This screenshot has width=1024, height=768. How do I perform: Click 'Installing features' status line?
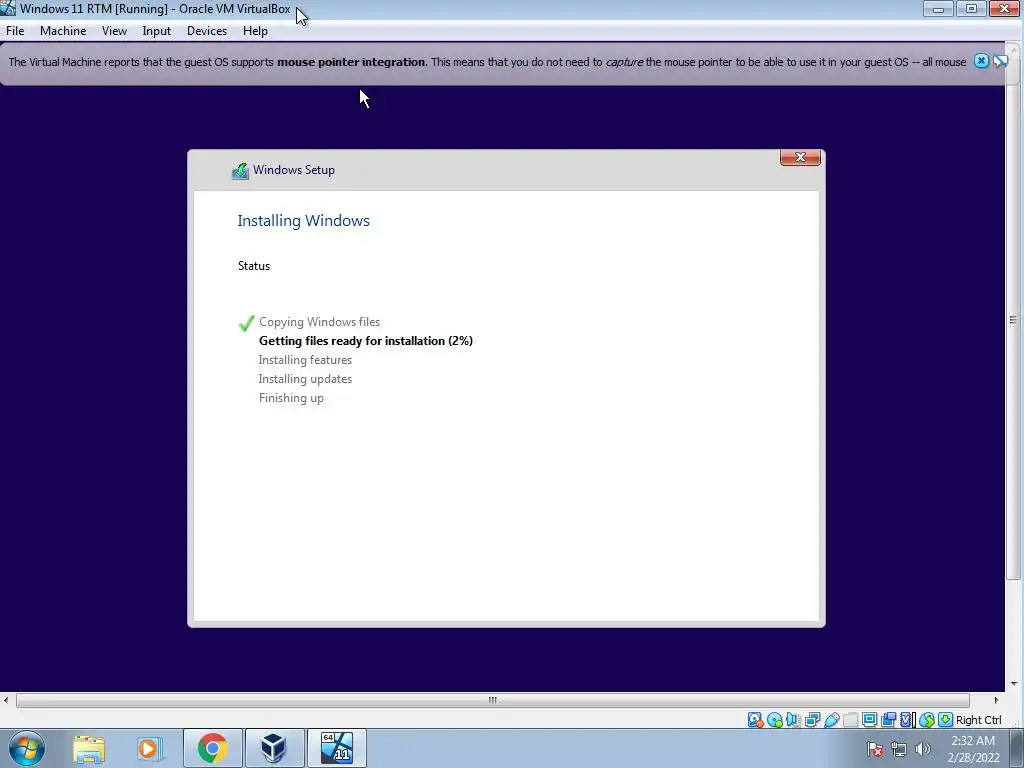click(x=305, y=360)
